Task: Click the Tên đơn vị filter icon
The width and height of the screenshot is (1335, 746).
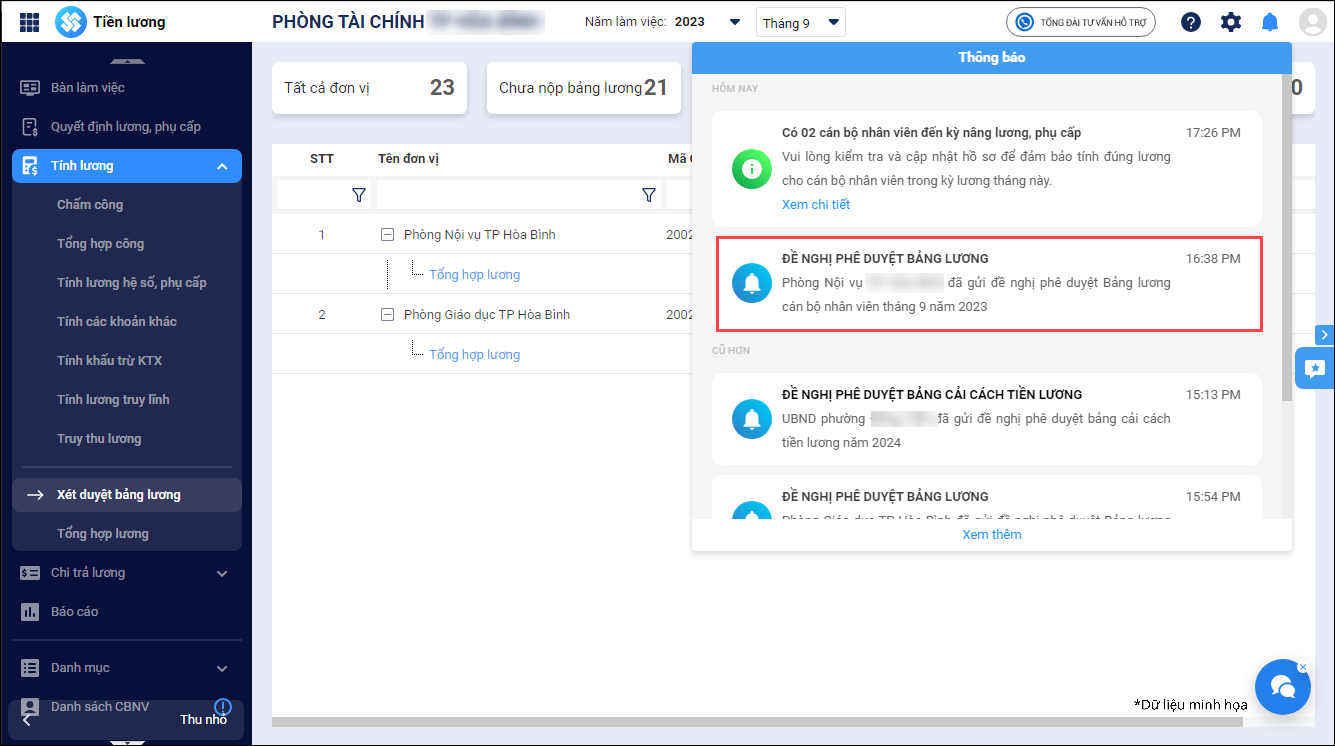Action: pyautogui.click(x=648, y=195)
